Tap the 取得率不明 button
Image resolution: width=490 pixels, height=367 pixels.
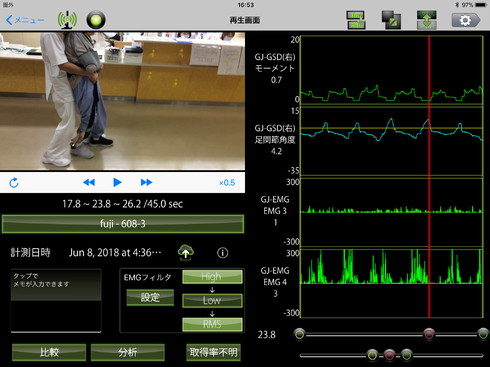(213, 352)
